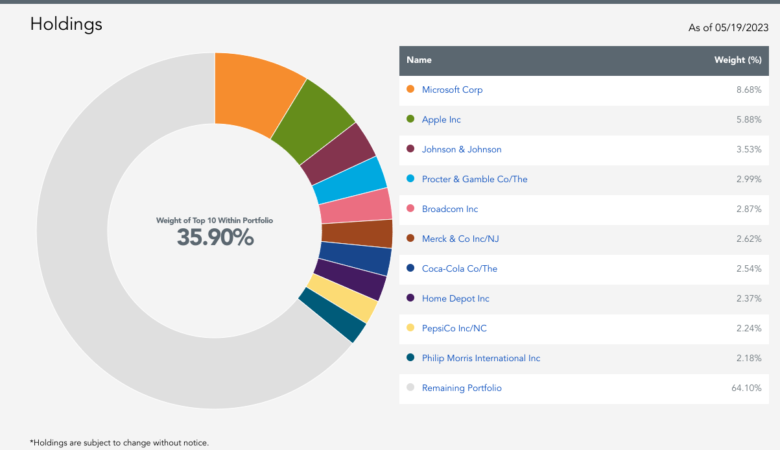Click the 8.68% weight value
This screenshot has width=780, height=450.
(749, 90)
